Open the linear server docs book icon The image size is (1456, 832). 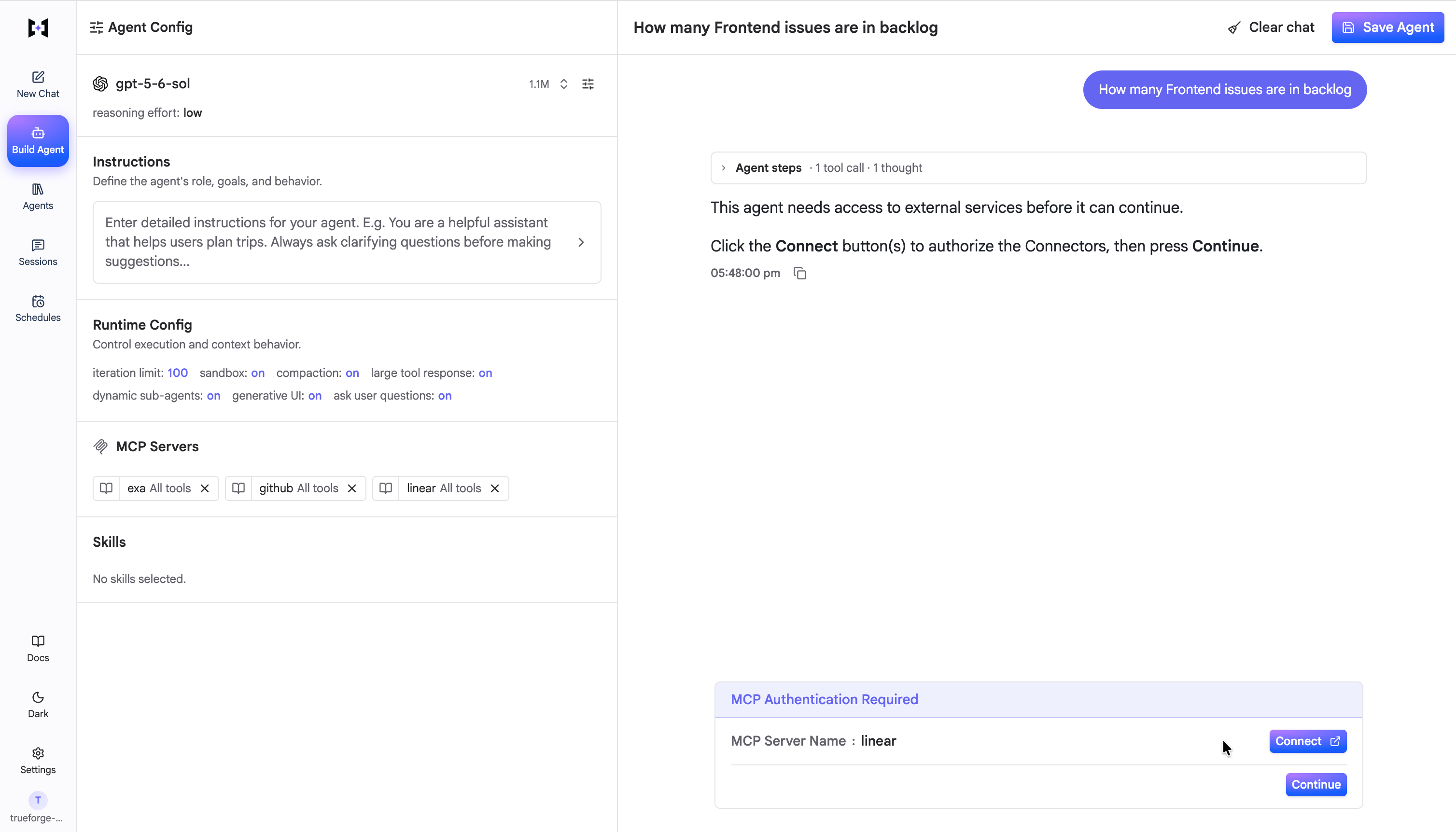click(x=386, y=488)
